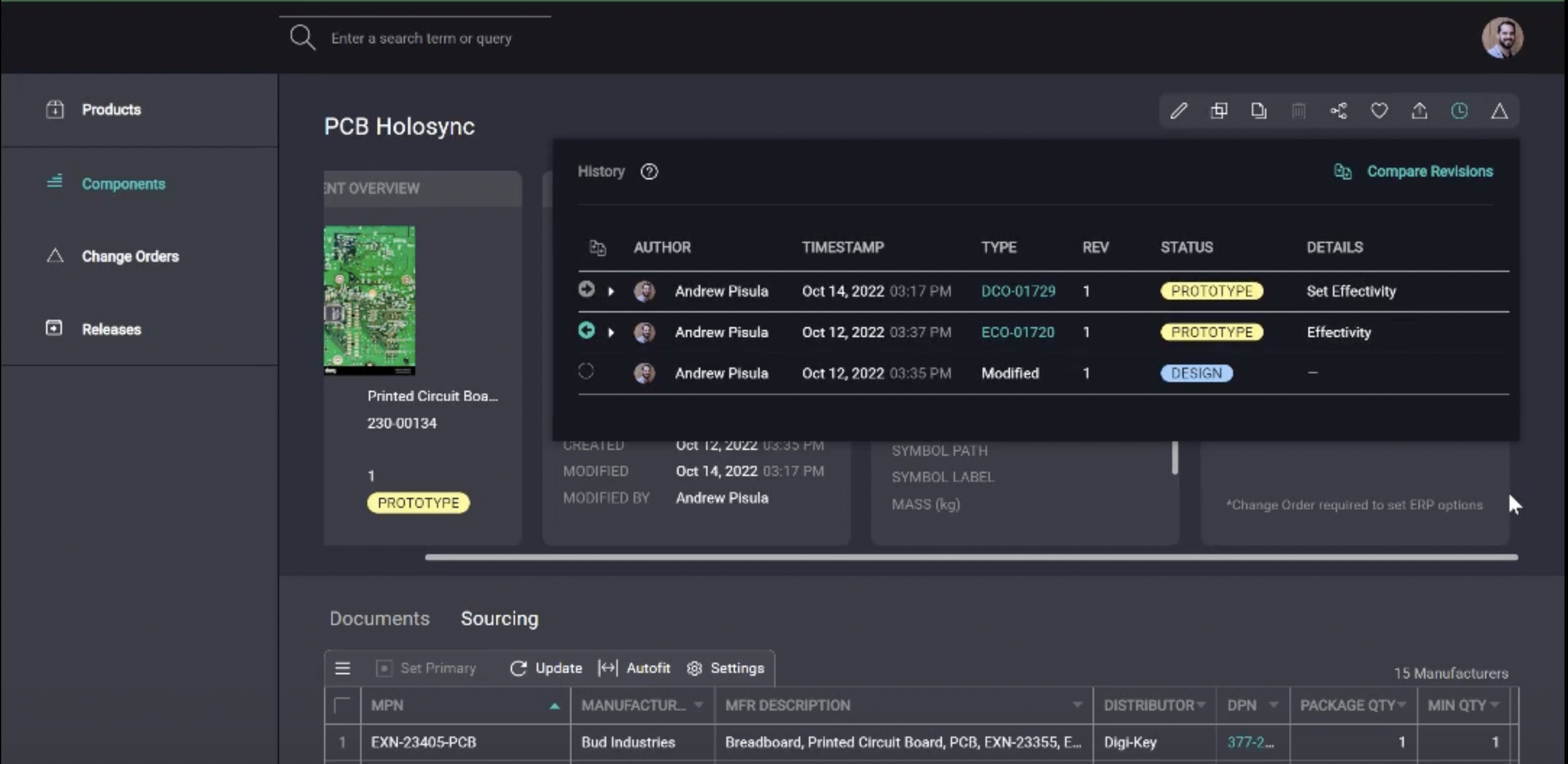Image resolution: width=1568 pixels, height=764 pixels.
Task: Click the Products sidebar icon
Action: [55, 109]
